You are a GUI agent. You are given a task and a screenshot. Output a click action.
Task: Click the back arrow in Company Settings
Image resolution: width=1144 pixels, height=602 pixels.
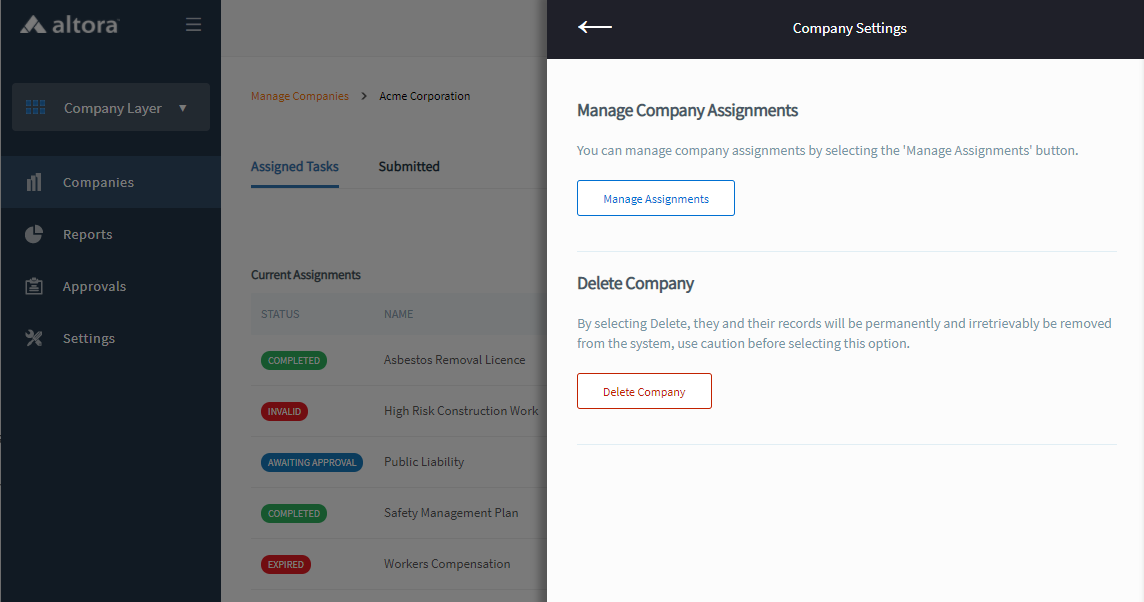pos(595,28)
